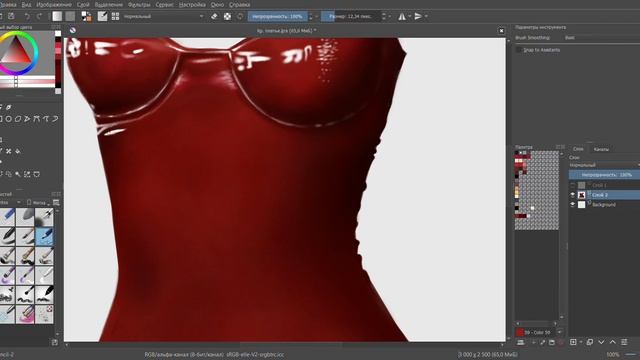Select the polyline tool in toolbox

[x=27, y=119]
